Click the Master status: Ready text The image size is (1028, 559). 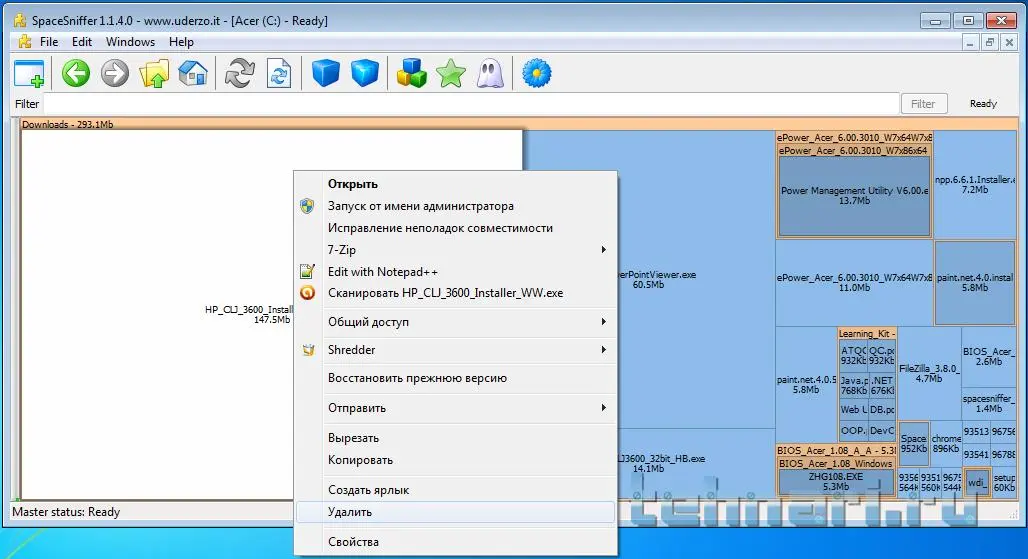coord(66,512)
